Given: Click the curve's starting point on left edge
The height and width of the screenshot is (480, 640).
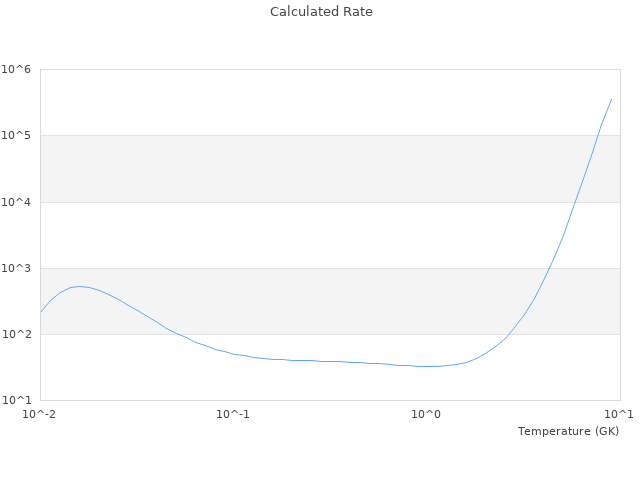Looking at the screenshot, I should click(41, 311).
